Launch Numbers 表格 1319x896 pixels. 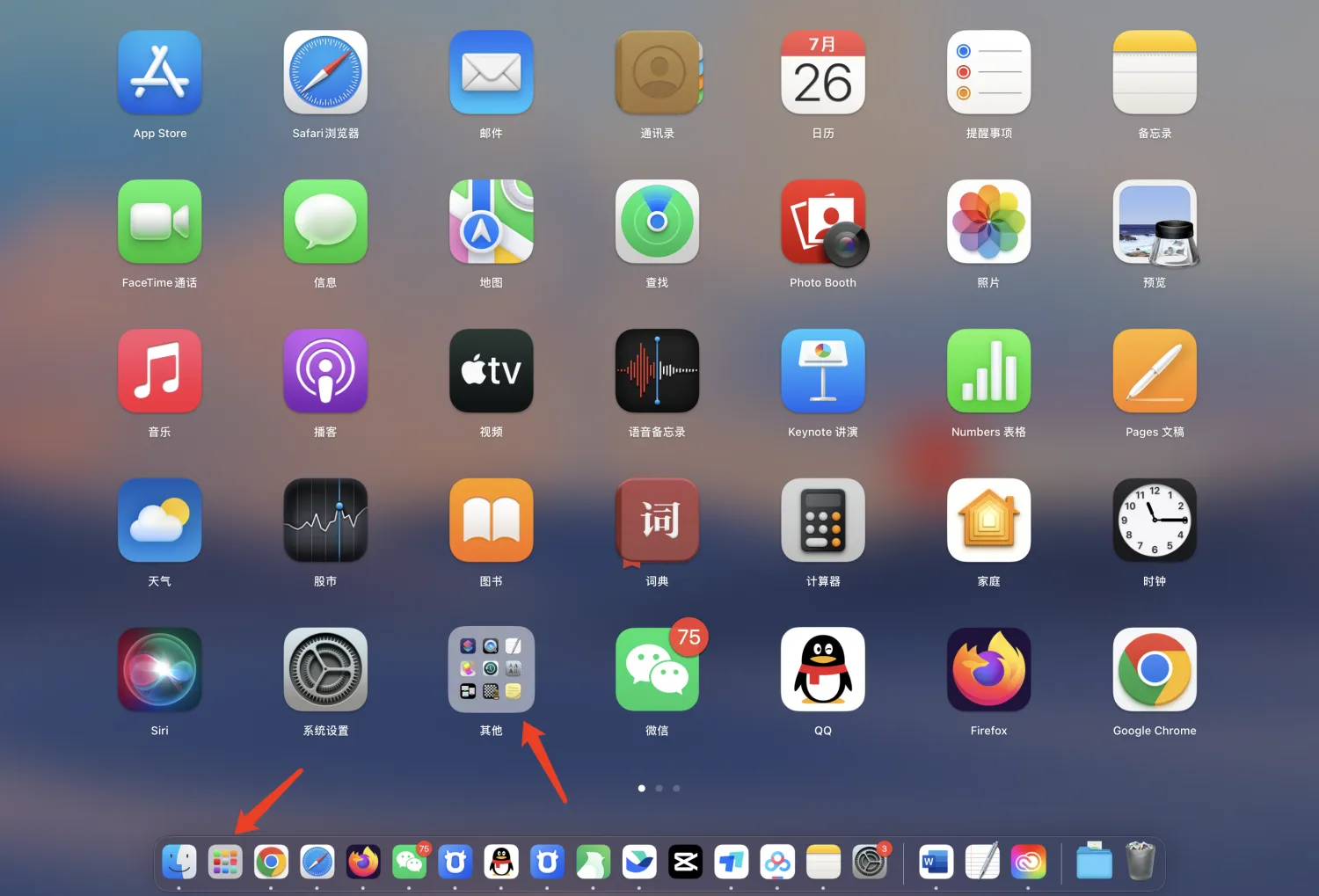[988, 371]
